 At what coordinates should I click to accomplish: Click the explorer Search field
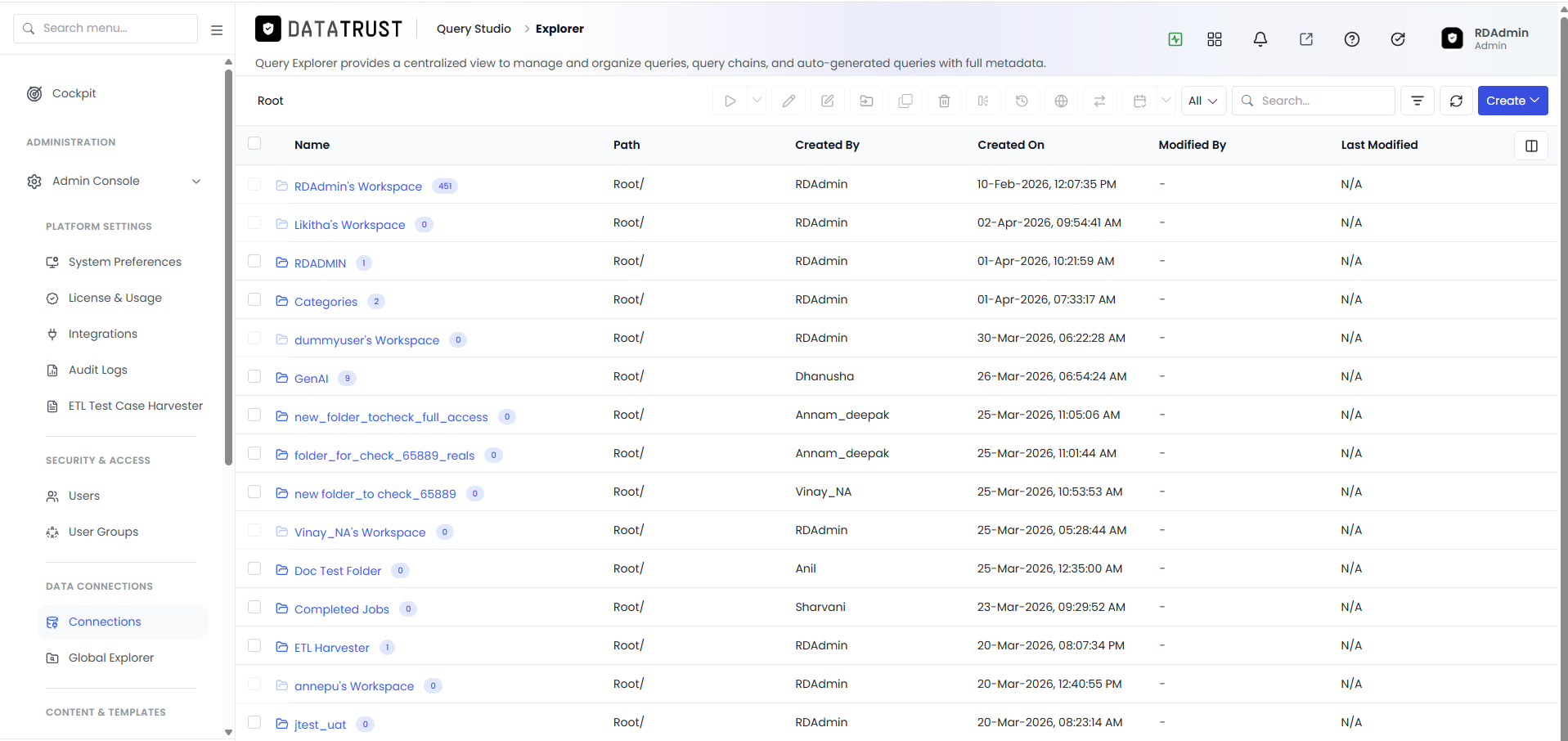(1314, 101)
